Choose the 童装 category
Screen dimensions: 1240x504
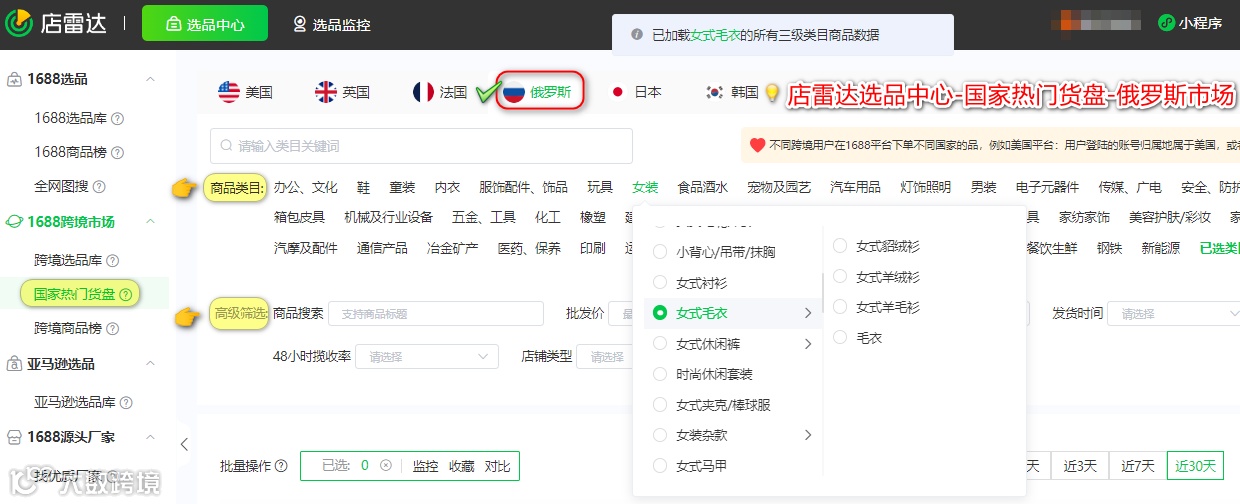click(402, 187)
